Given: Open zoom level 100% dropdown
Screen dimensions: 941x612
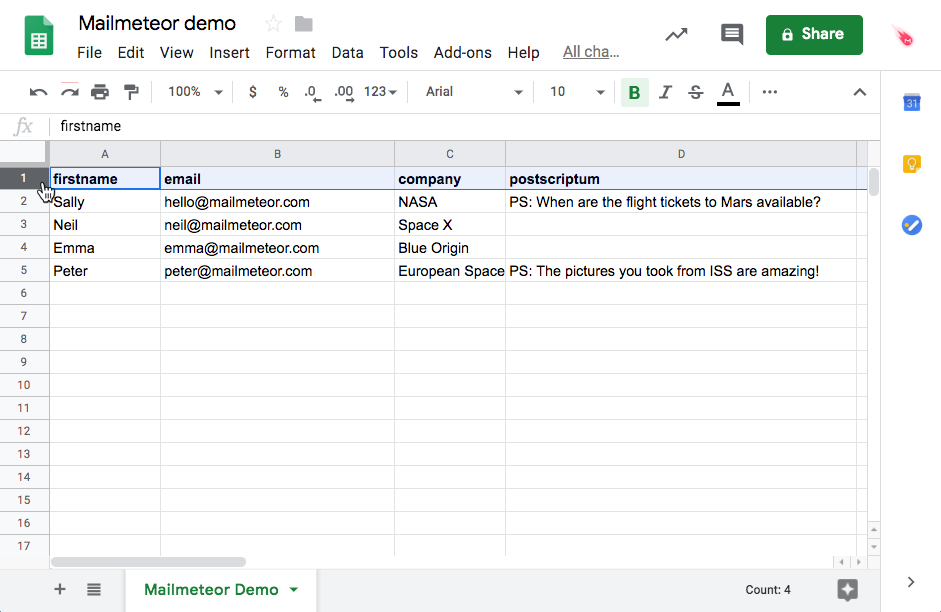Looking at the screenshot, I should pyautogui.click(x=195, y=92).
